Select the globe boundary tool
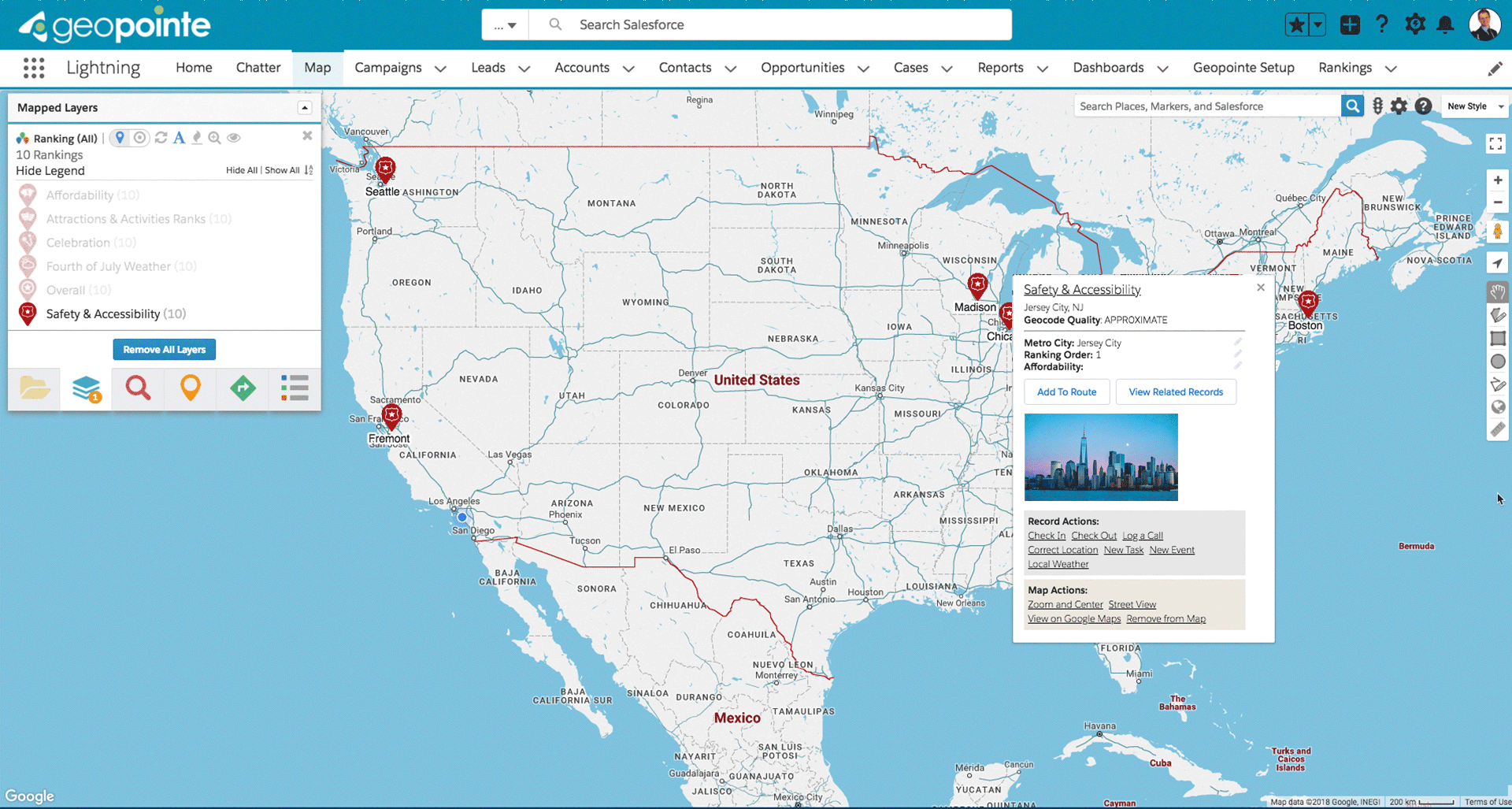This screenshot has width=1512, height=809. tap(1497, 407)
